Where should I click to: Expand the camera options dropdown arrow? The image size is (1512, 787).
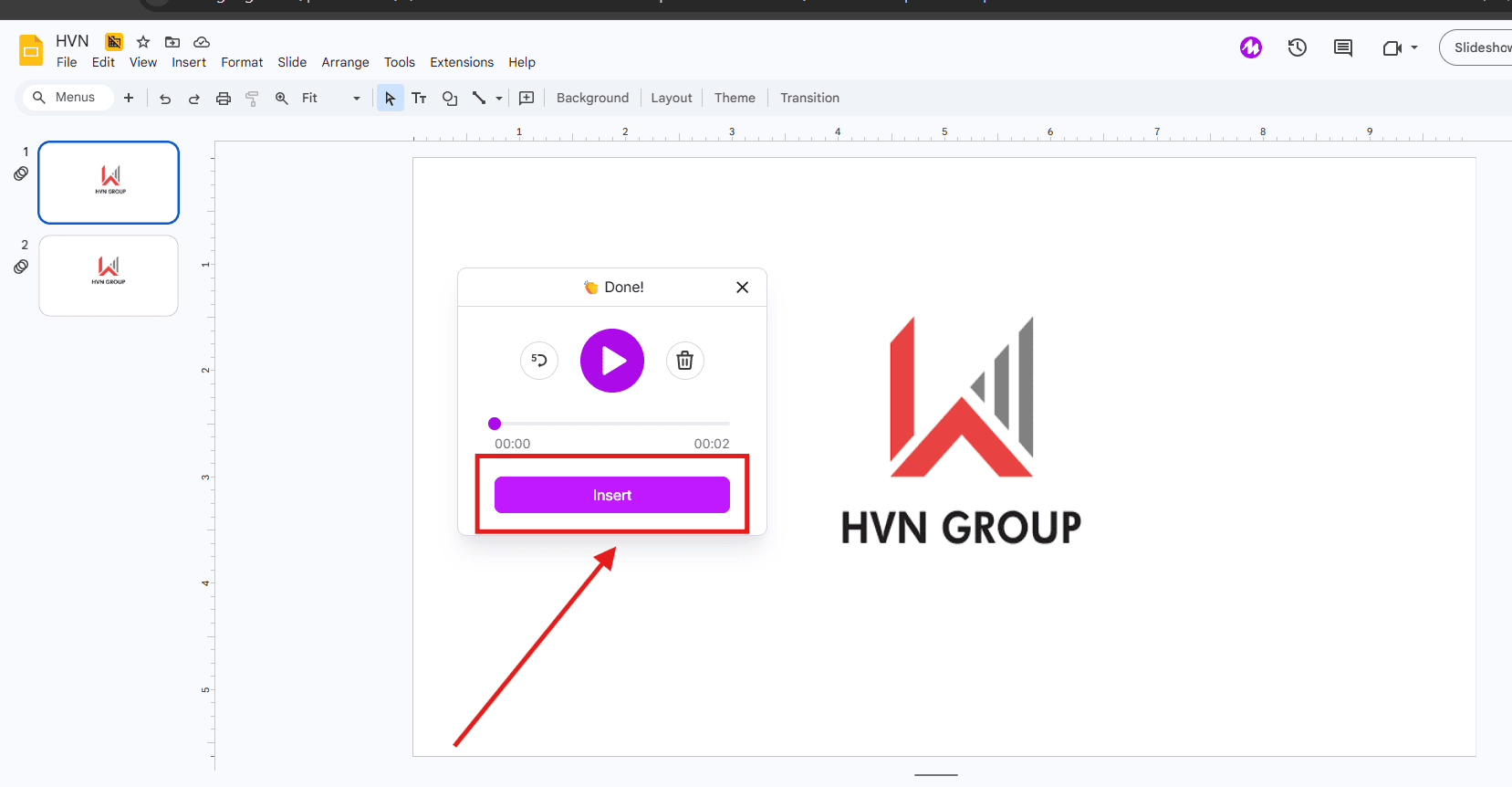(1414, 47)
